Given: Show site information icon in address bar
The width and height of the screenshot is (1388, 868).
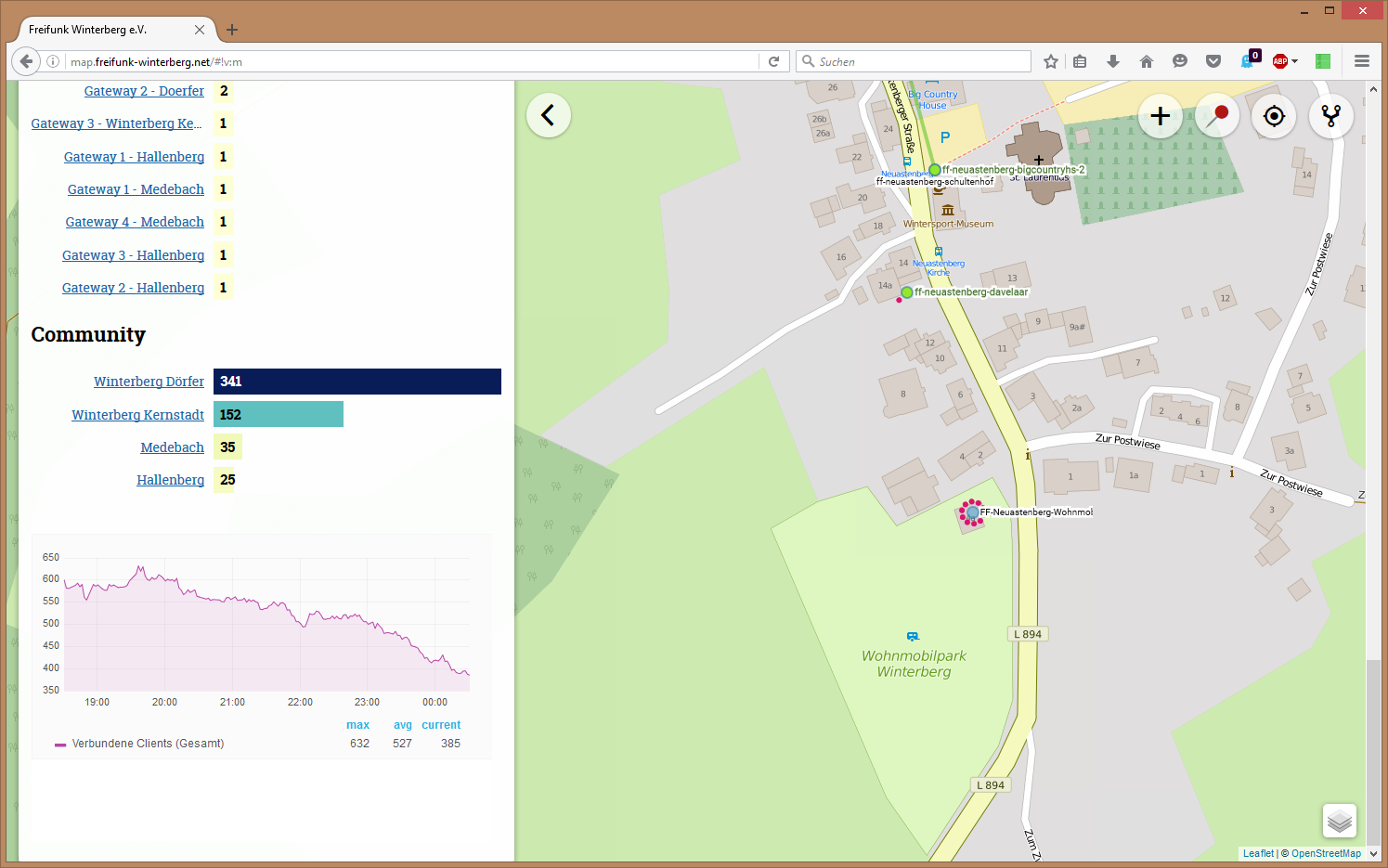Looking at the screenshot, I should tap(53, 61).
